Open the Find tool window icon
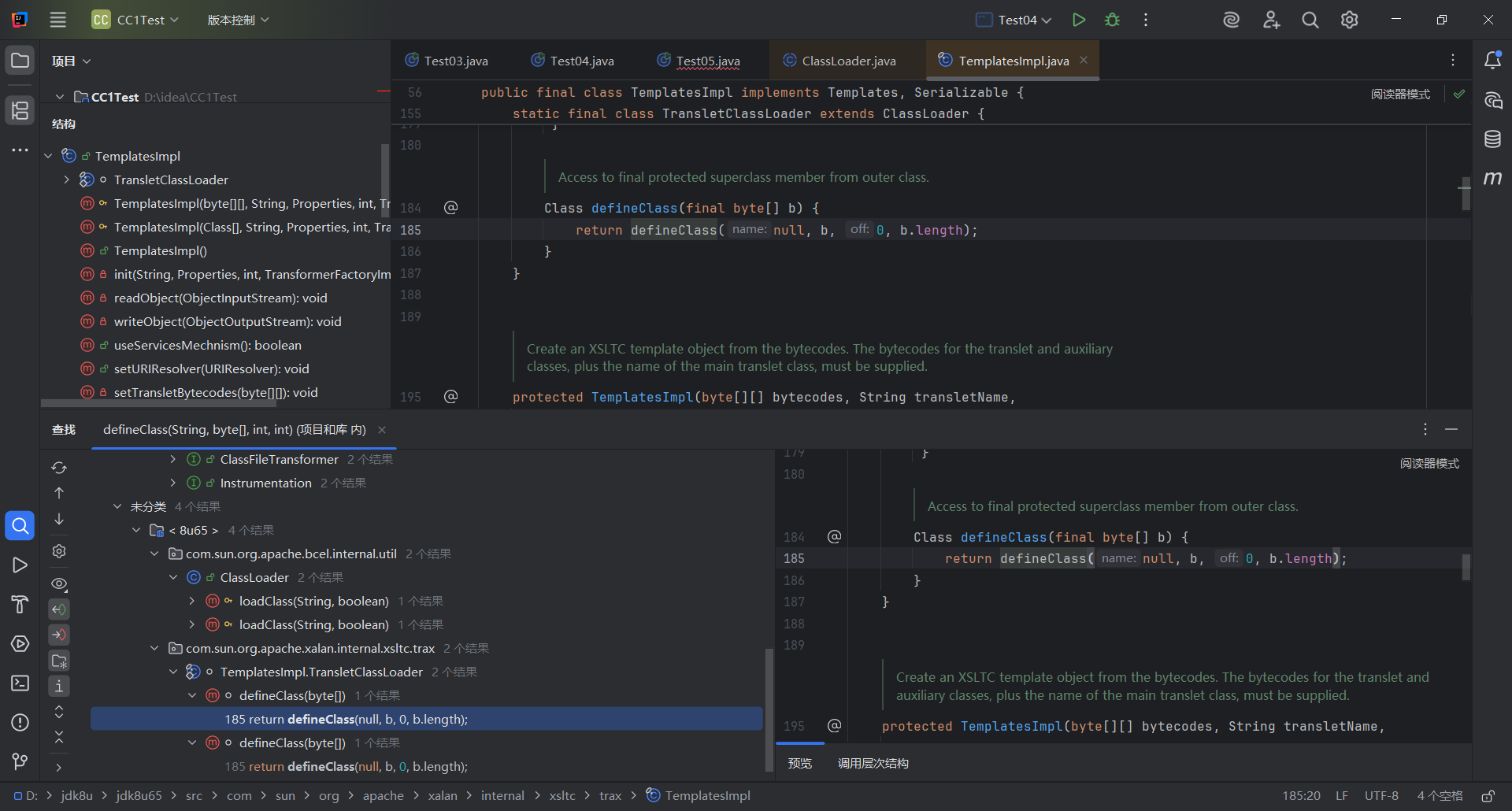The image size is (1512, 811). coord(20,525)
